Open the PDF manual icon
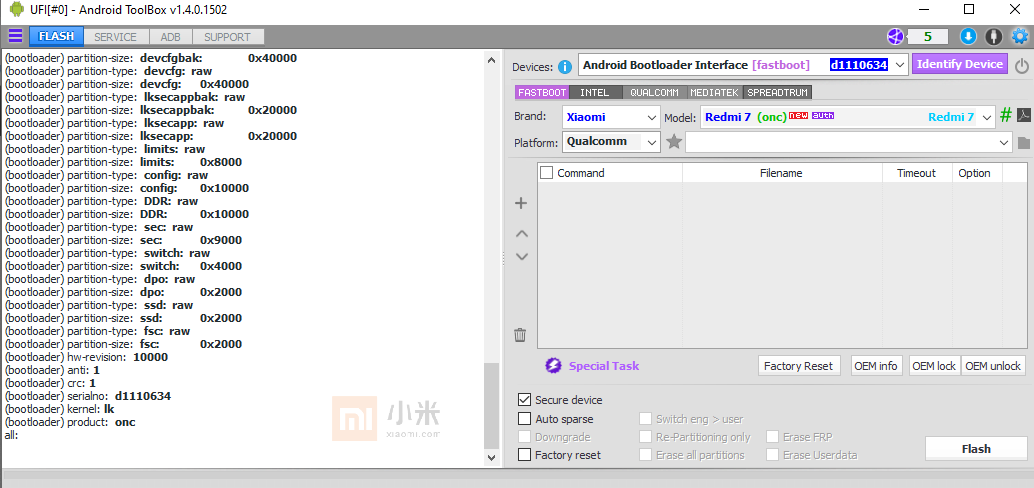This screenshot has height=488, width=1034. (x=1023, y=116)
